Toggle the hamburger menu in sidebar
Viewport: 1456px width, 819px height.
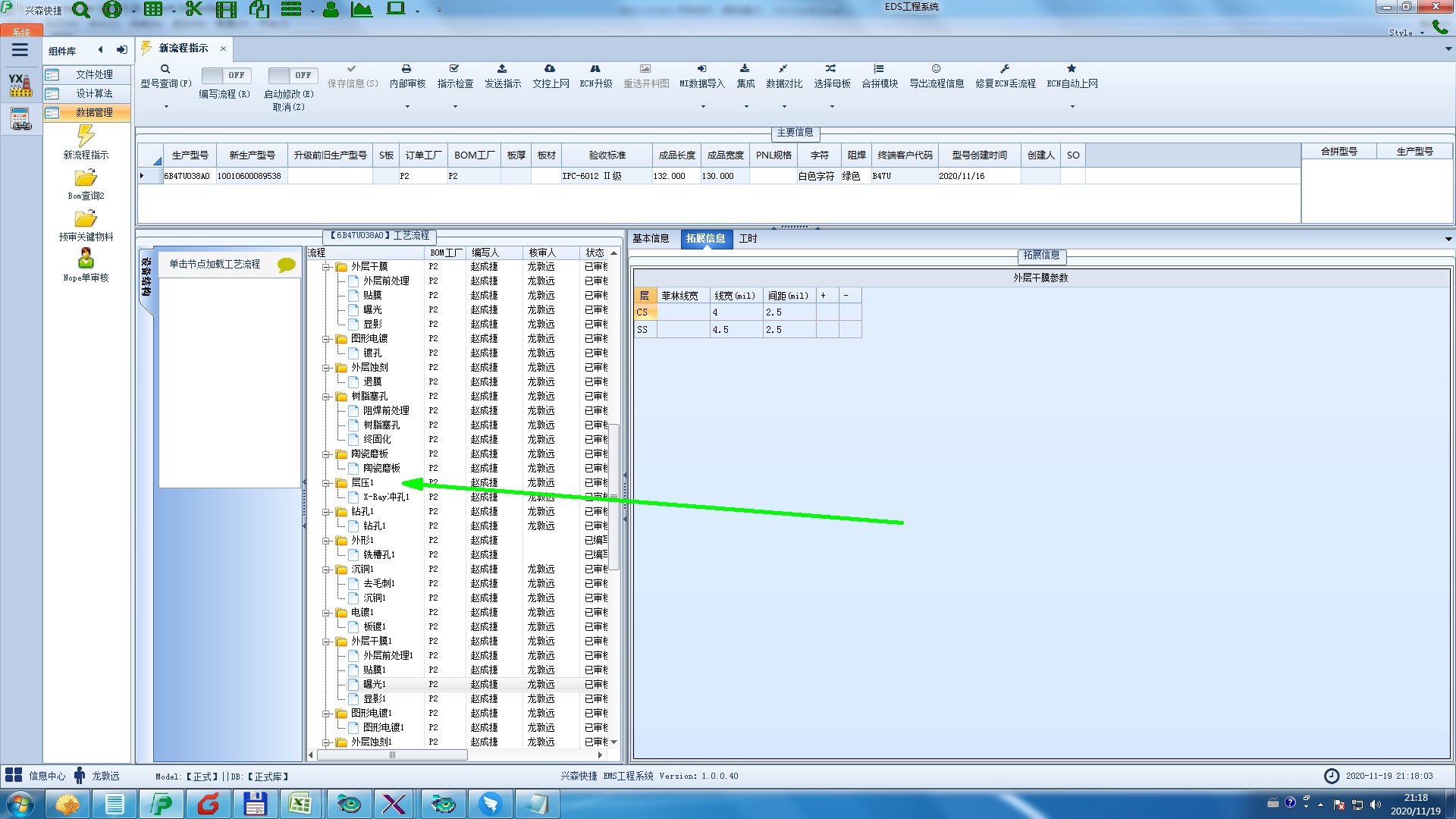tap(20, 50)
